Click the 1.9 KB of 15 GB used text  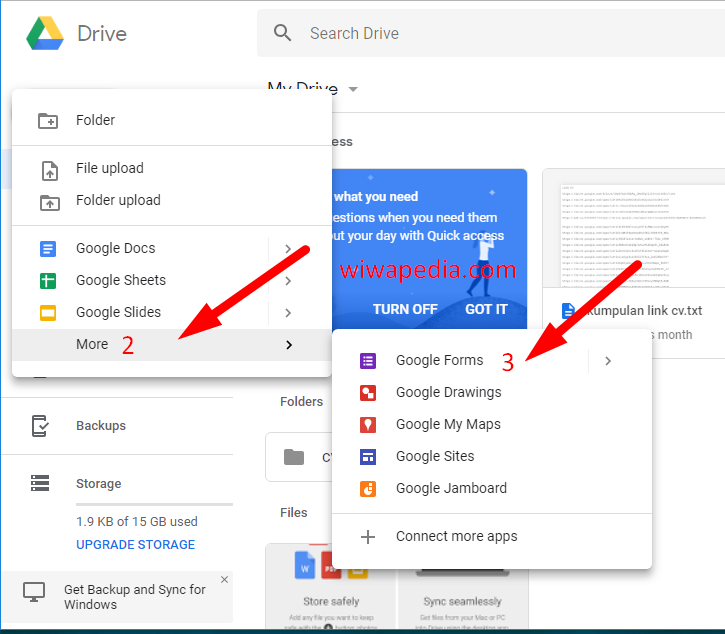coord(137,522)
